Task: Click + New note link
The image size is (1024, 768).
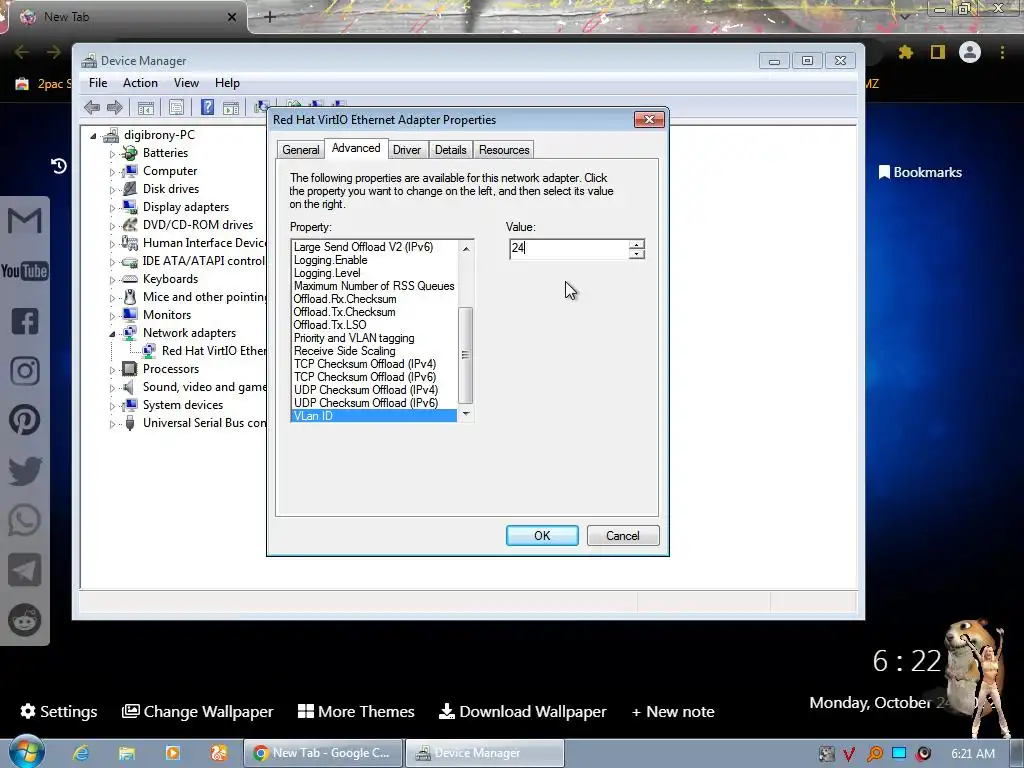Action: 673,711
